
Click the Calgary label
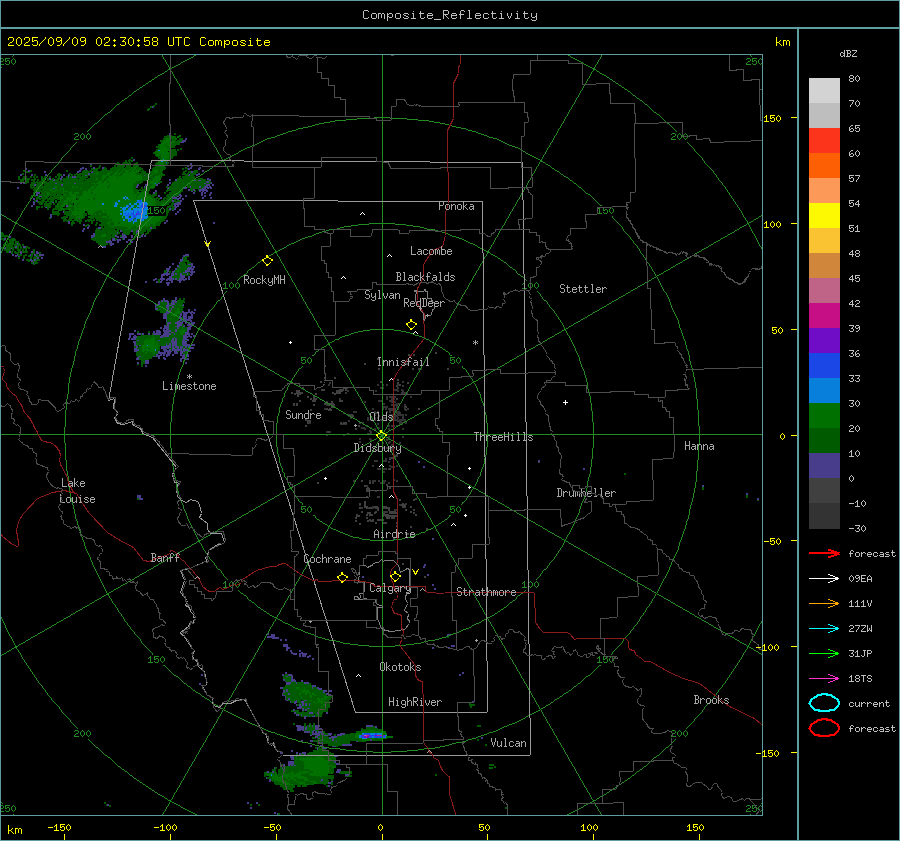tap(390, 588)
